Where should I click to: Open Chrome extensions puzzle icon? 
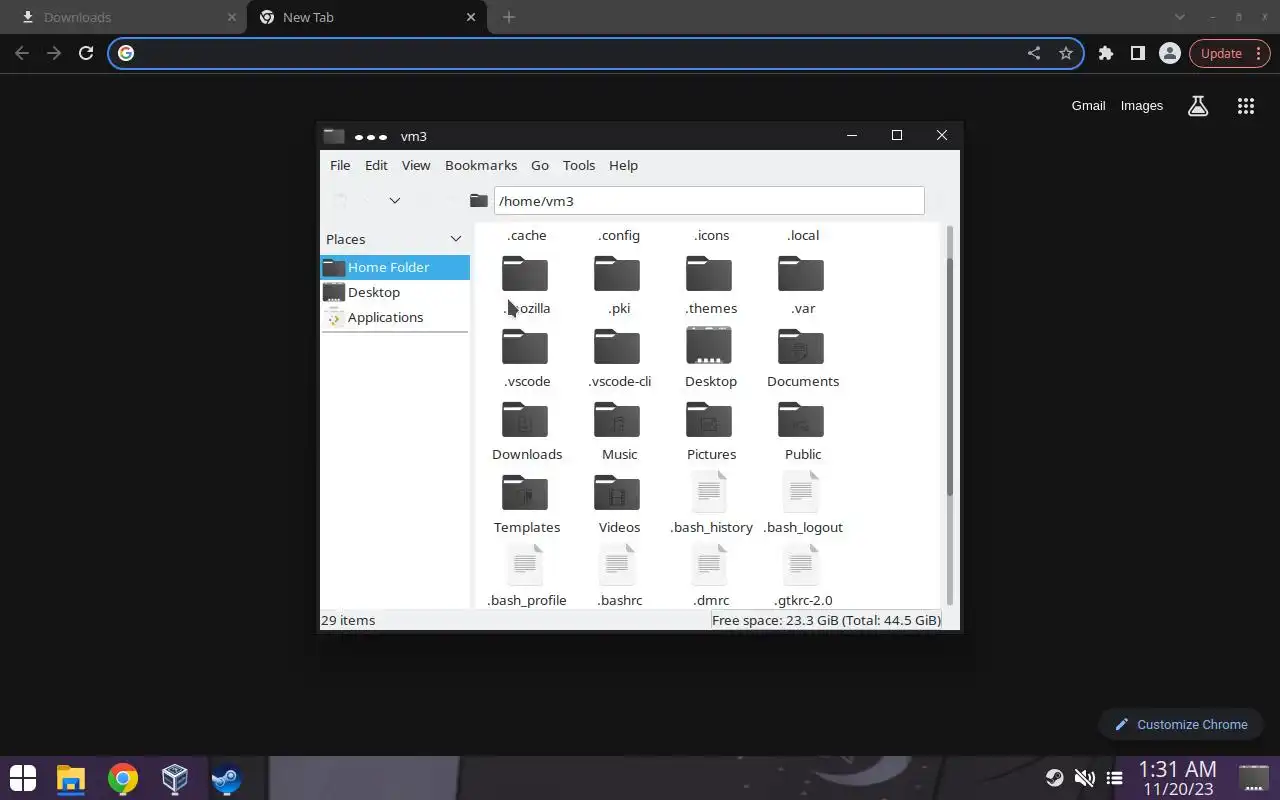pos(1105,53)
